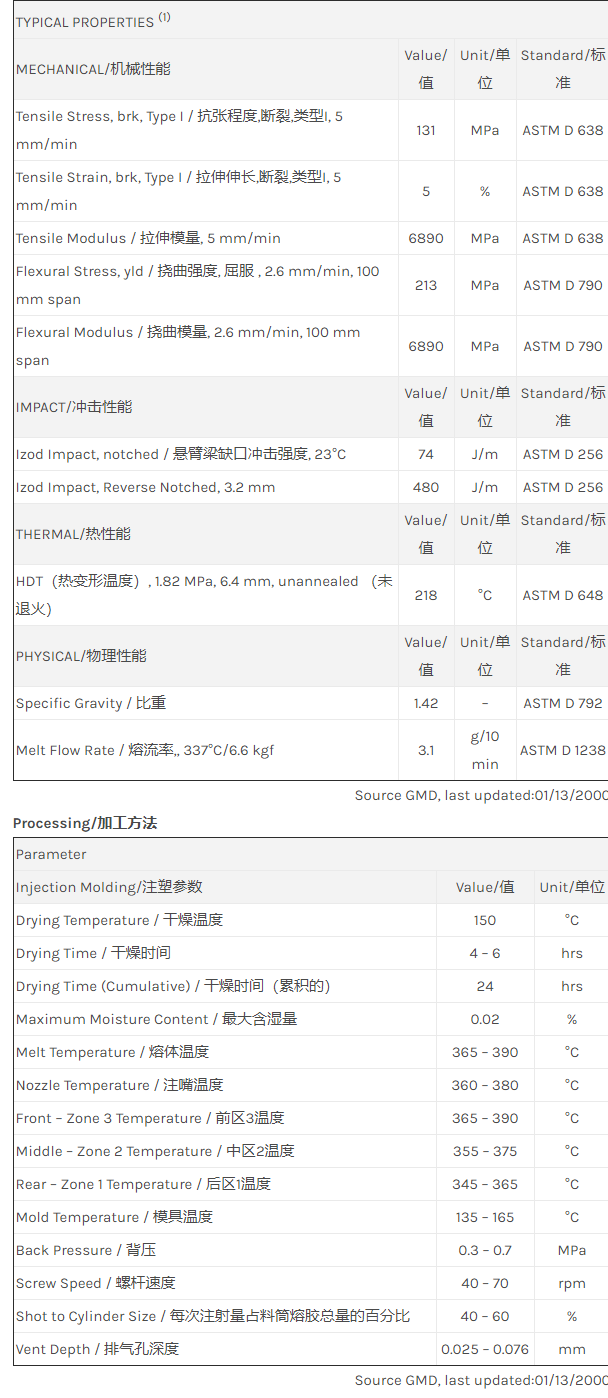This screenshot has width=608, height=1398.
Task: Click the Vent Depth value 0.025 – 0.076
Action: tap(485, 1349)
